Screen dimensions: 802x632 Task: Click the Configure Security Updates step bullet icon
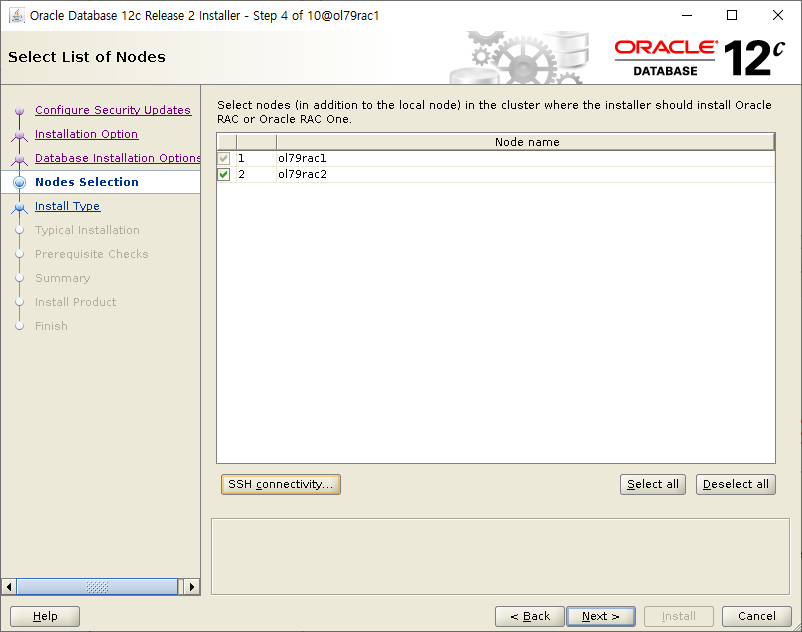19,110
